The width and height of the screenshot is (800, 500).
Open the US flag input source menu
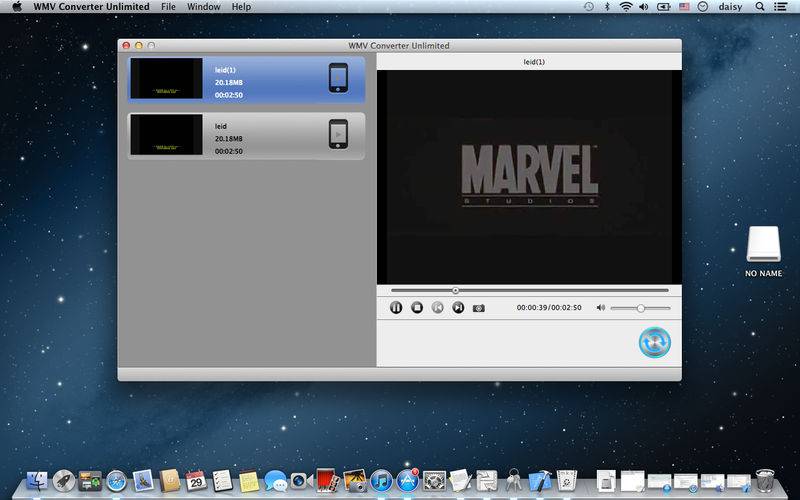click(684, 7)
